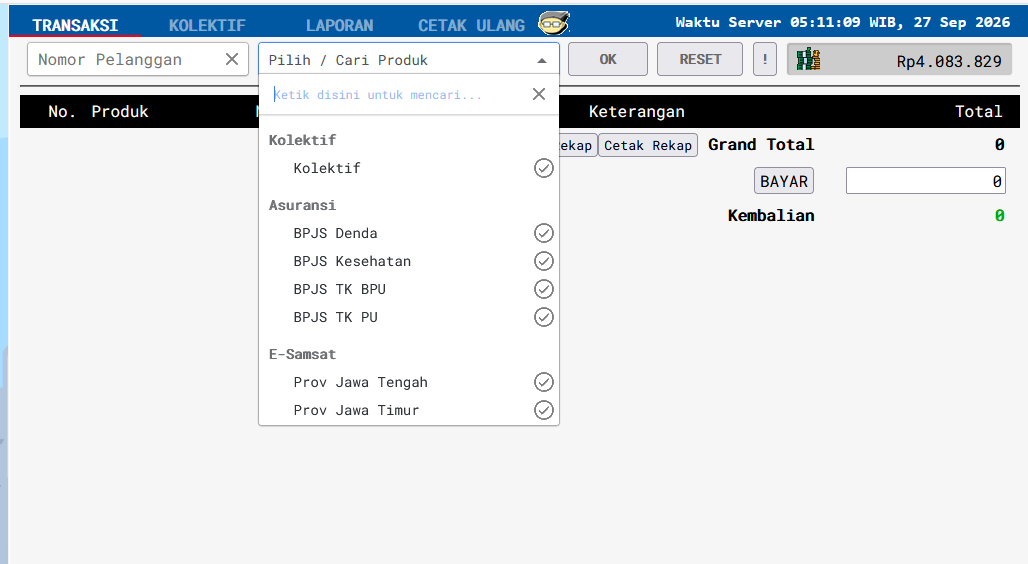Pick Prov Jawa Tengah under E-Samsat
This screenshot has width=1028, height=564.
pyautogui.click(x=409, y=382)
